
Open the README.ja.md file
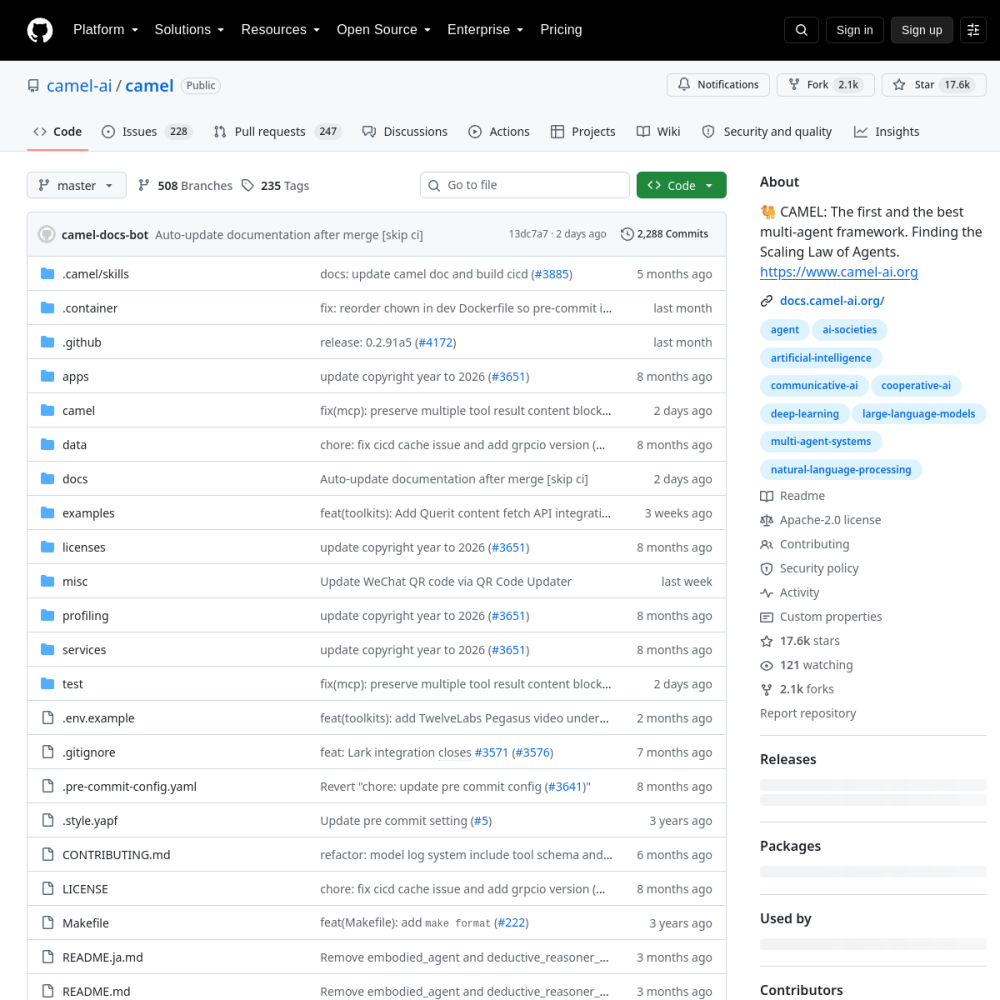[103, 957]
